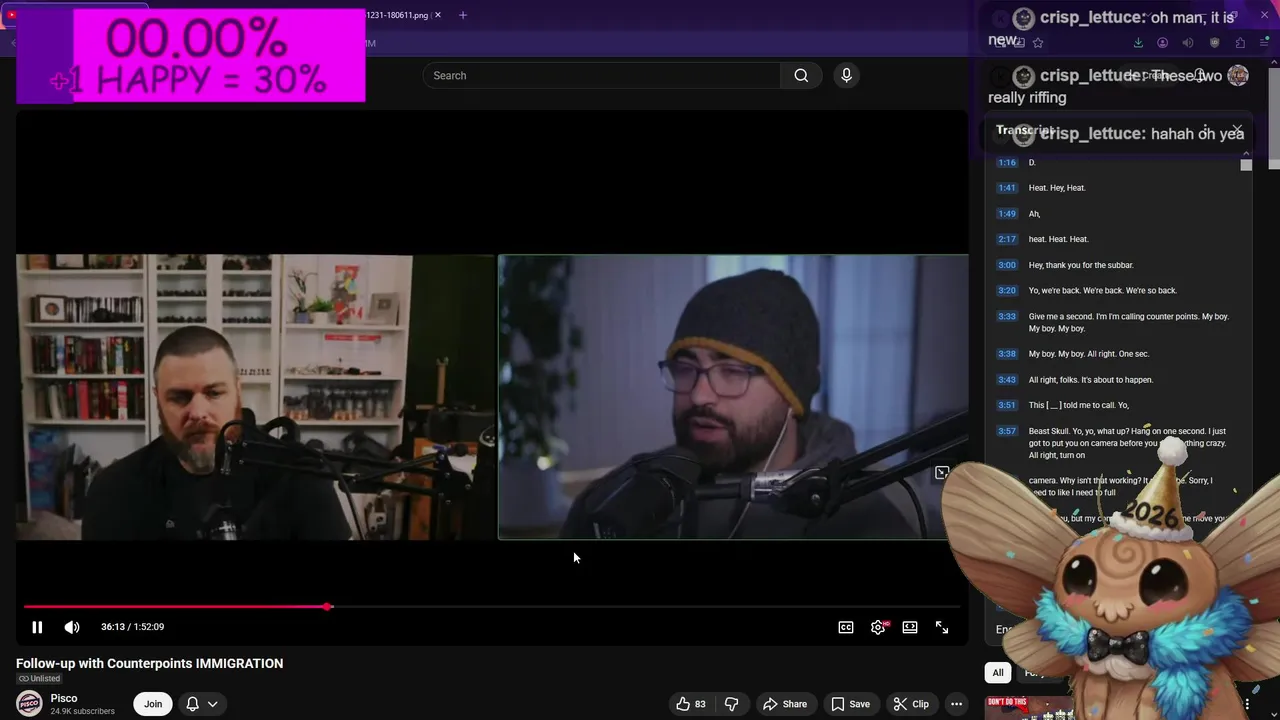
Task: Click the 'Unlisted' badge under title
Action: coord(39,679)
